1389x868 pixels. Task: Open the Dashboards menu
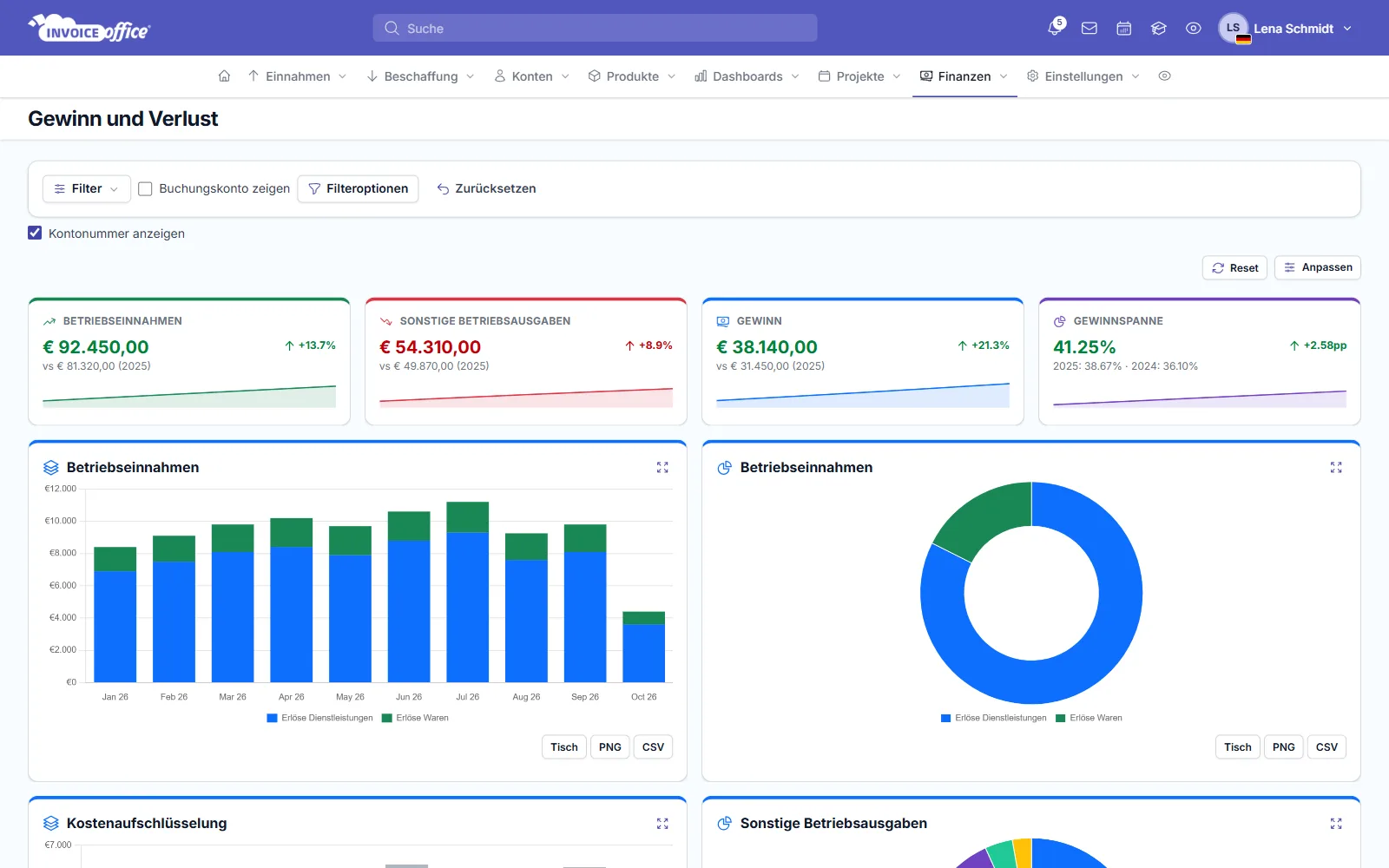[747, 76]
